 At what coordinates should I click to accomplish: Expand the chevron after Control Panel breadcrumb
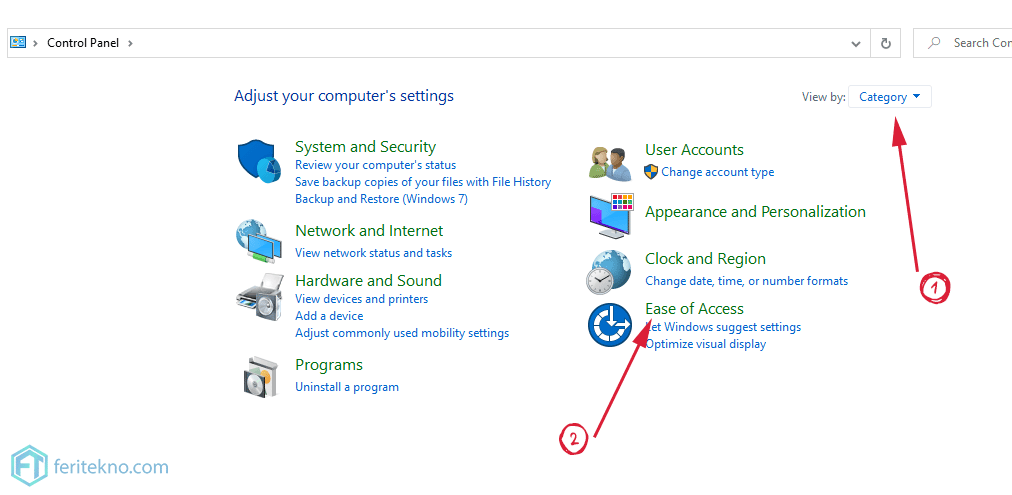130,43
